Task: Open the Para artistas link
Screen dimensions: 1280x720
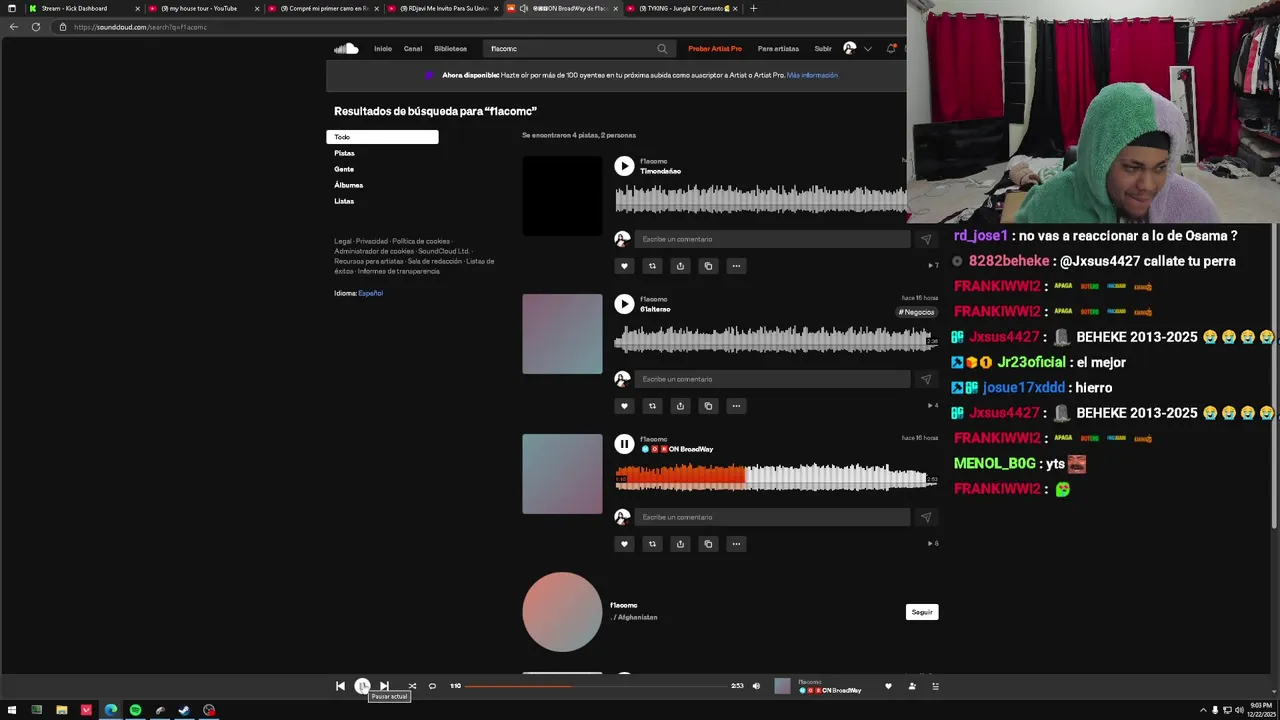Action: click(778, 48)
